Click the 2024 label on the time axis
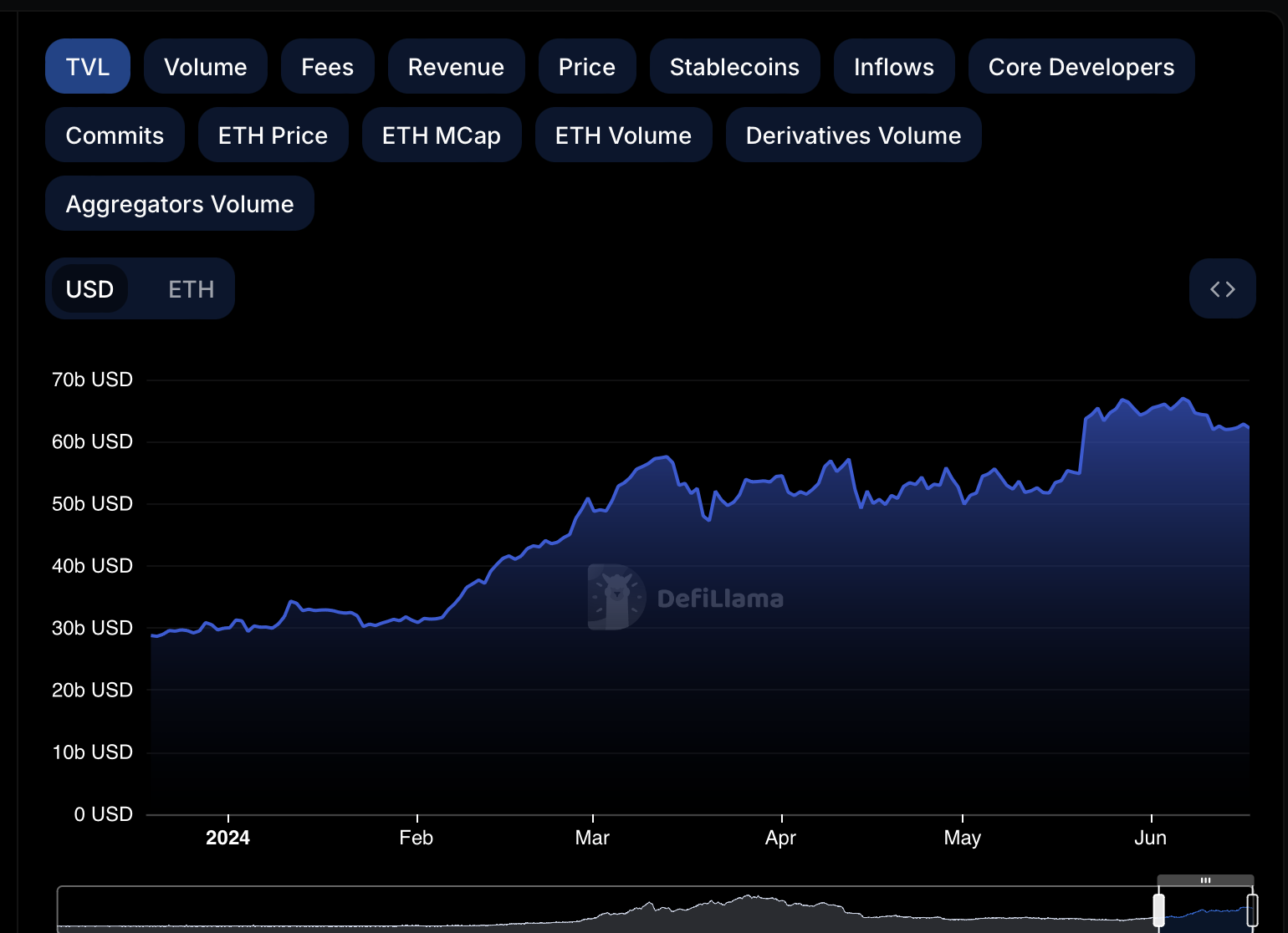The height and width of the screenshot is (933, 1288). (227, 838)
